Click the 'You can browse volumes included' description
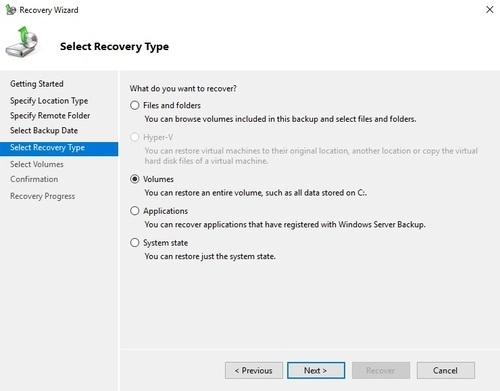Viewport: 500px width, 391px height. click(x=280, y=119)
